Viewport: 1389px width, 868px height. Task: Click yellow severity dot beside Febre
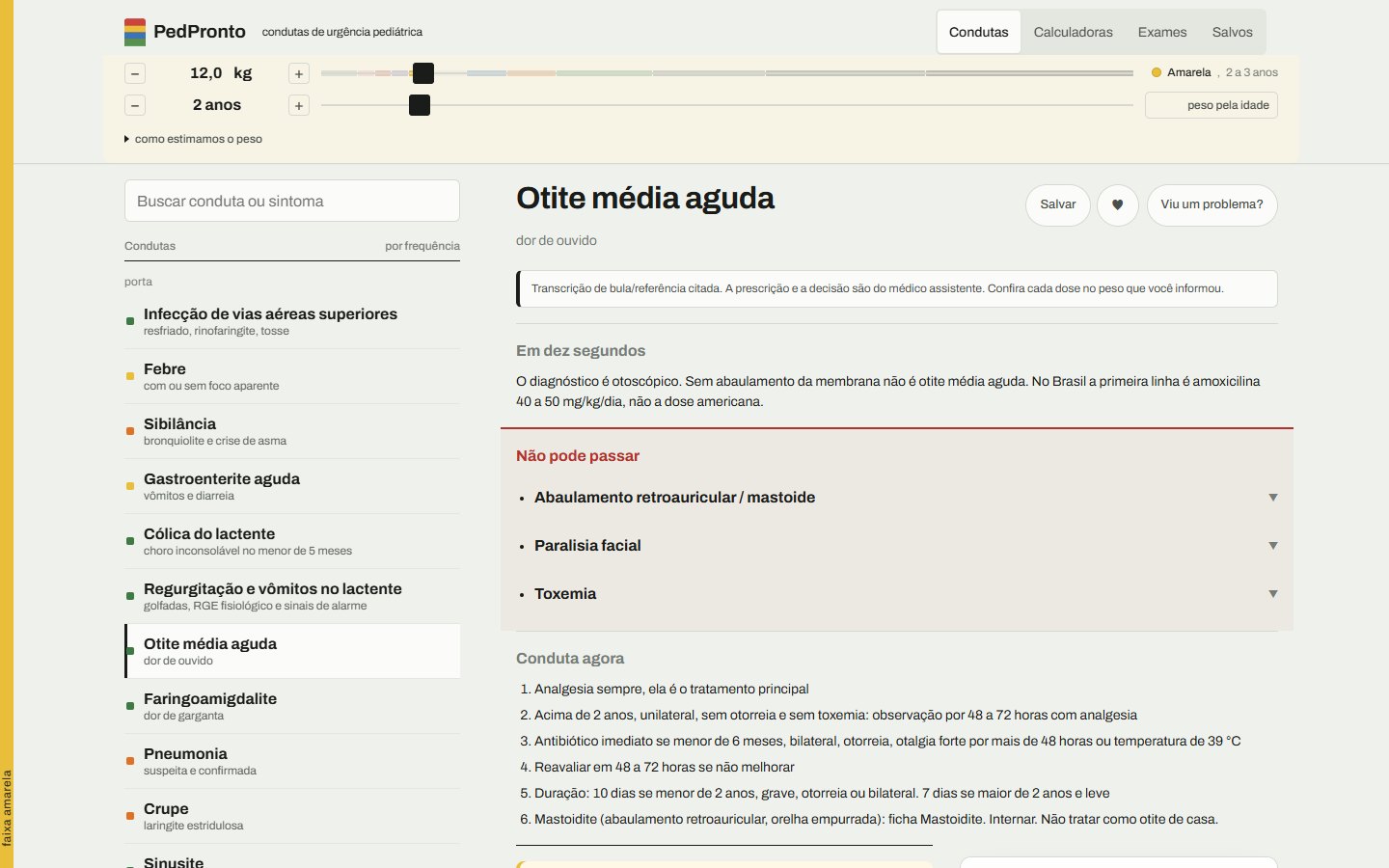point(130,376)
